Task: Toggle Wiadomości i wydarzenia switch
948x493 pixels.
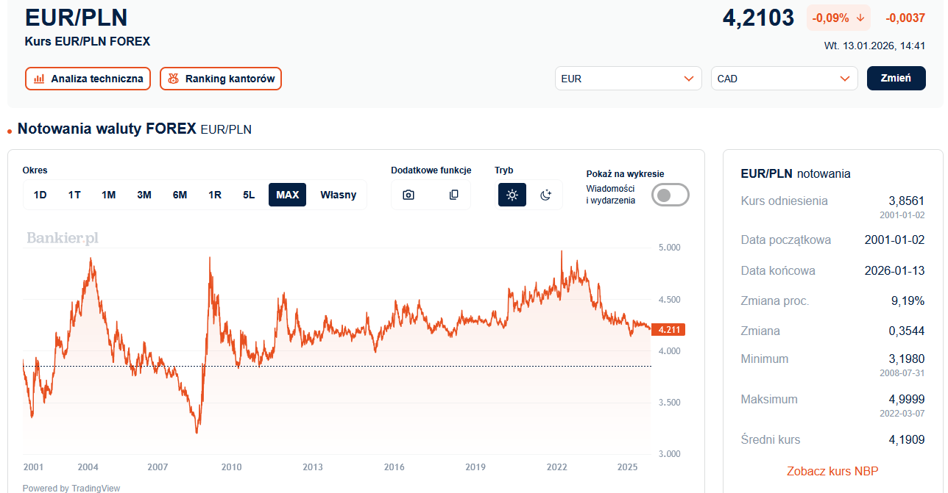Action: pos(670,195)
